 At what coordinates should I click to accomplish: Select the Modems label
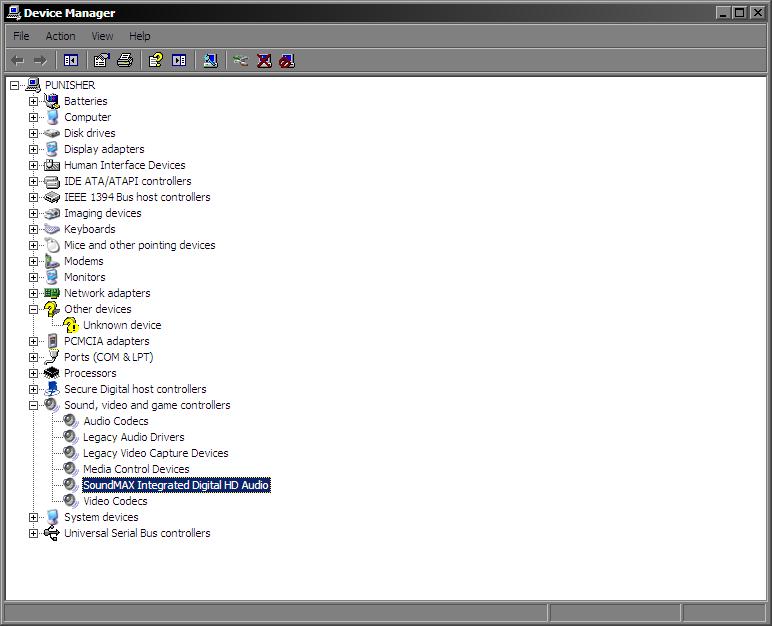coord(84,261)
